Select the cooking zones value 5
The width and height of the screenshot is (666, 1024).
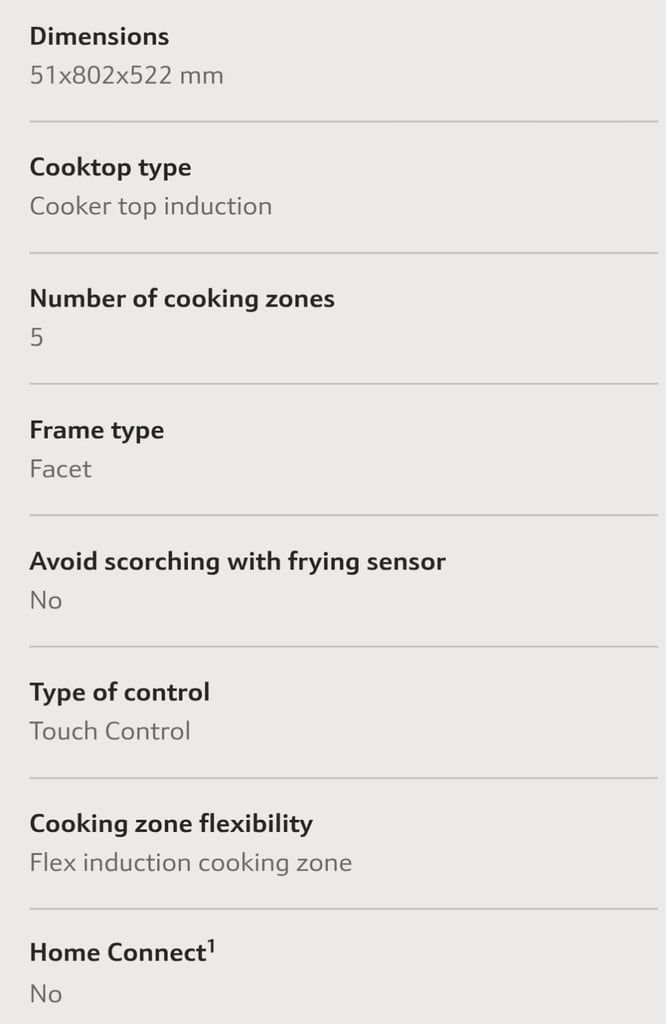coord(37,338)
